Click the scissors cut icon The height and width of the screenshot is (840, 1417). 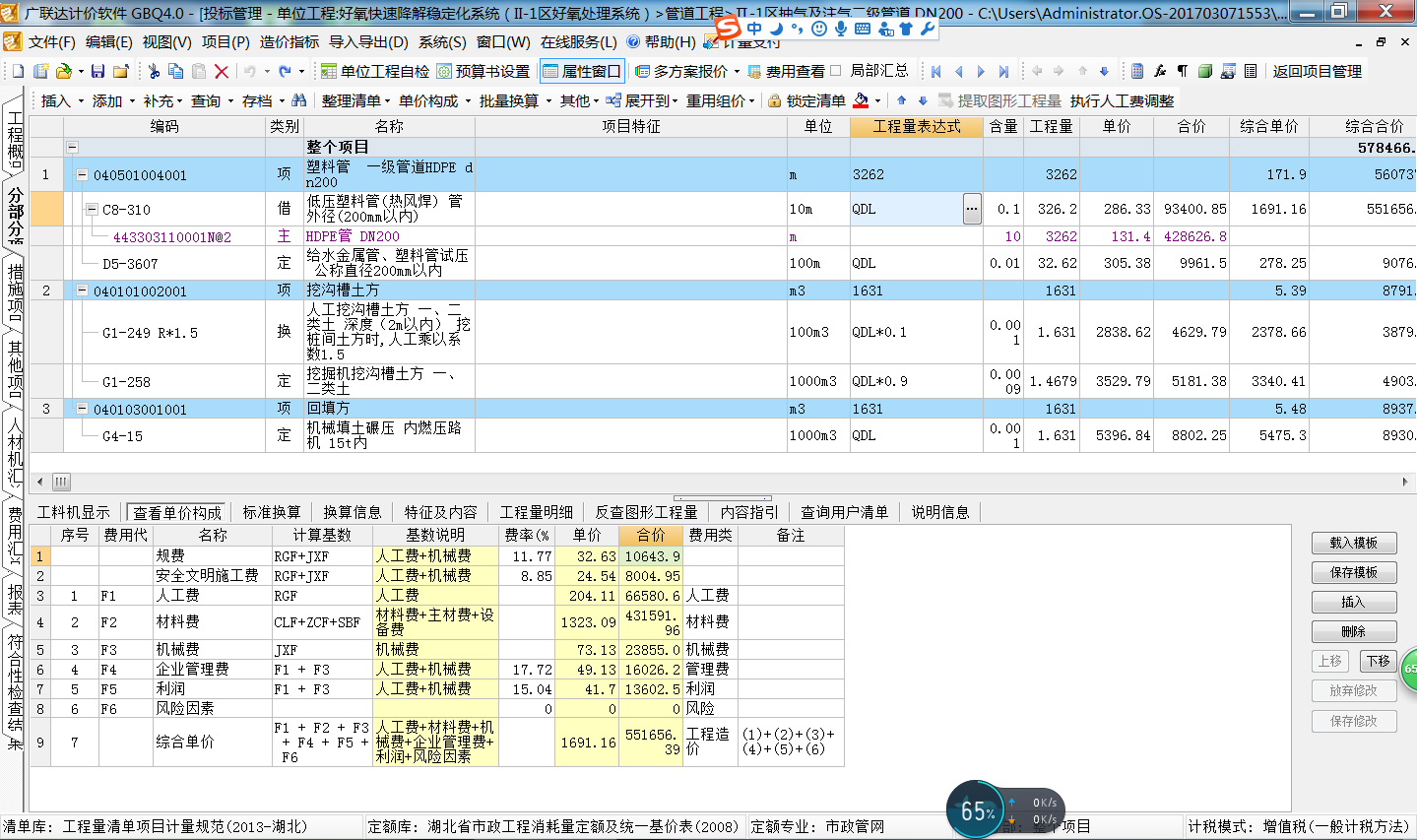tap(154, 71)
